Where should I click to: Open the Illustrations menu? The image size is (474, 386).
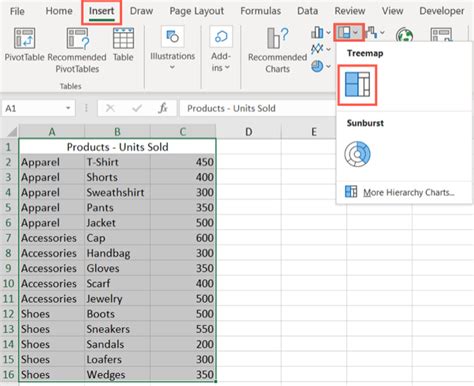[172, 49]
